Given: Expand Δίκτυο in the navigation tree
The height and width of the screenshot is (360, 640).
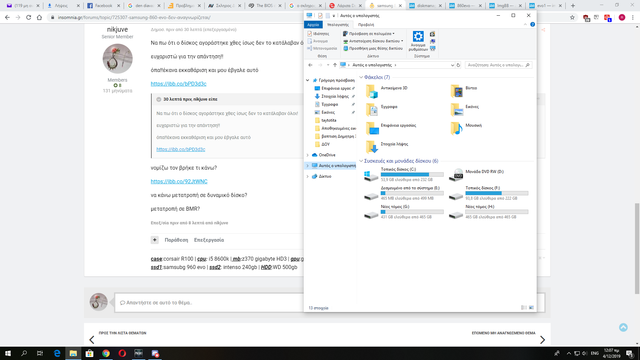Looking at the screenshot, I should (x=308, y=176).
